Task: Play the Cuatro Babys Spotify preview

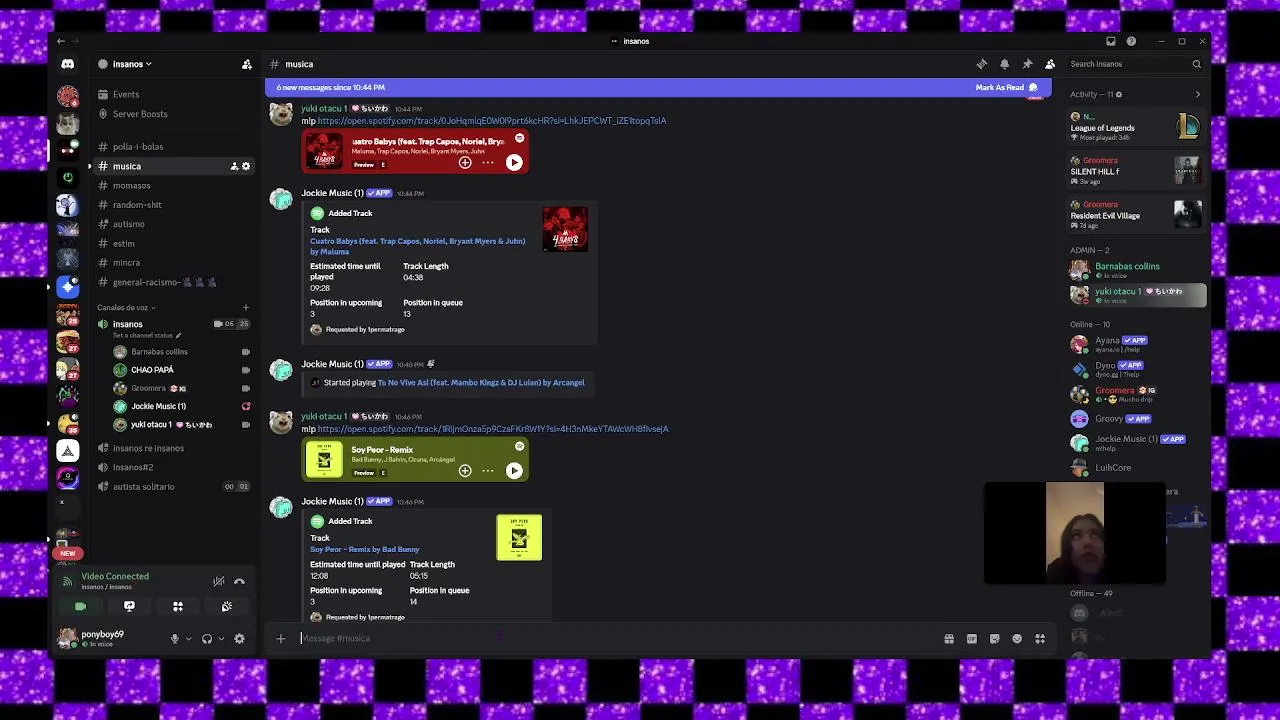Action: coord(514,162)
